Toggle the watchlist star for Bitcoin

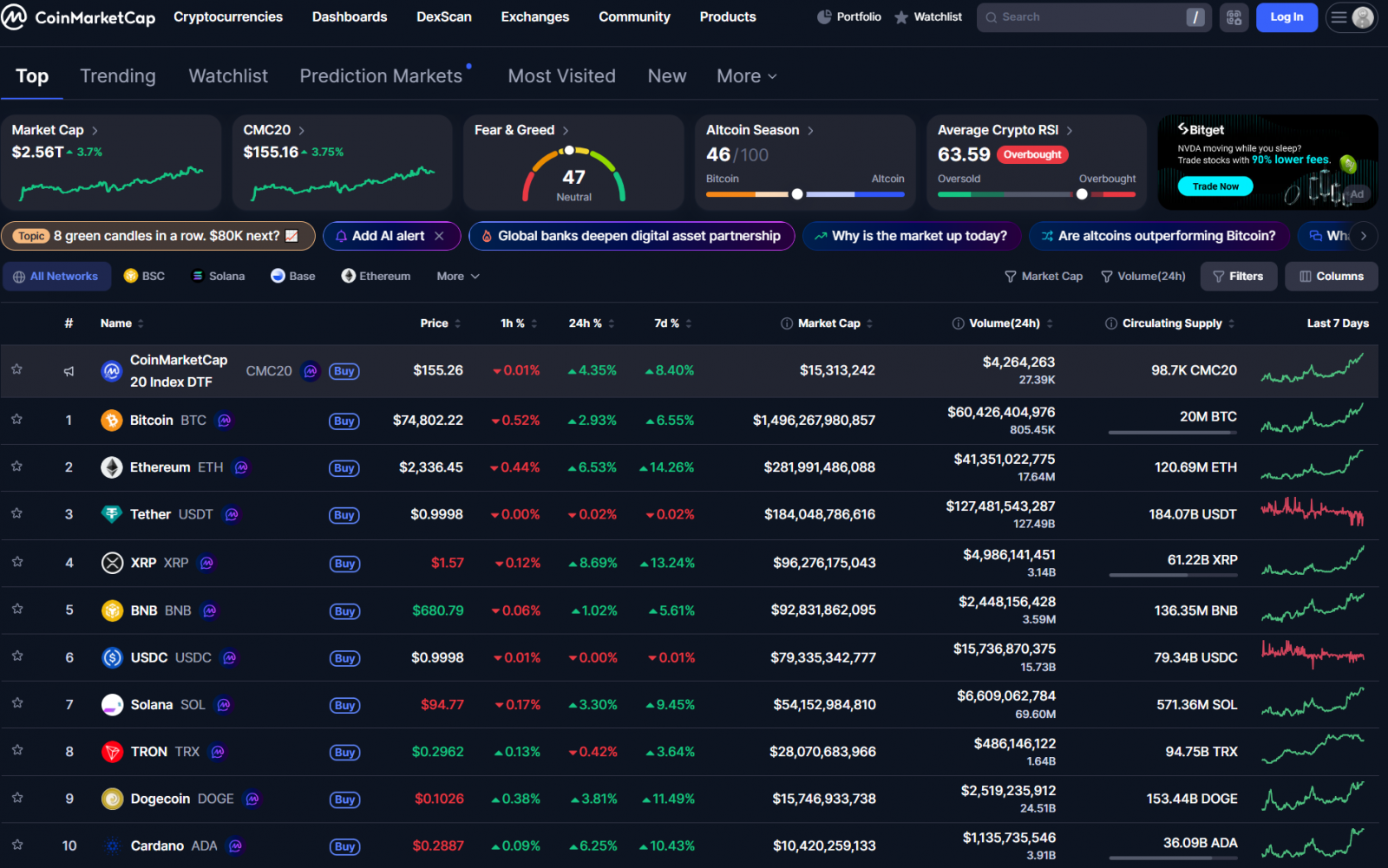tap(16, 420)
